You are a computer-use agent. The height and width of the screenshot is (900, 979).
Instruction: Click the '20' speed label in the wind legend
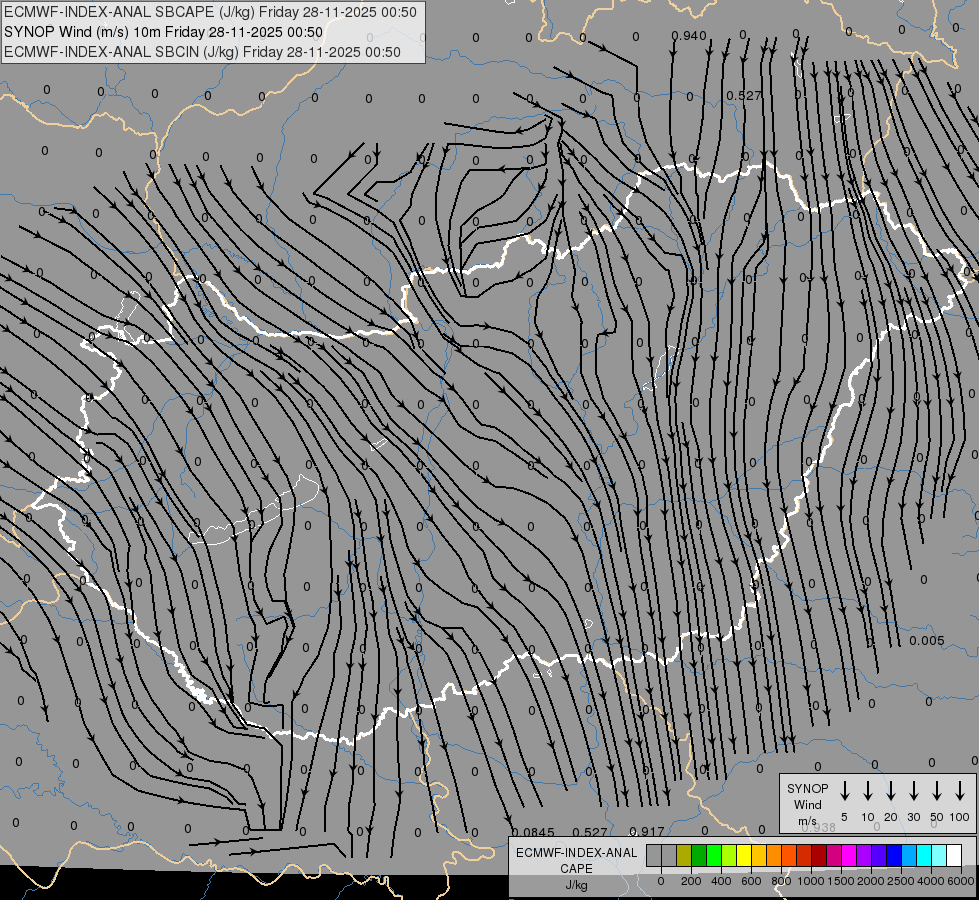[x=891, y=817]
